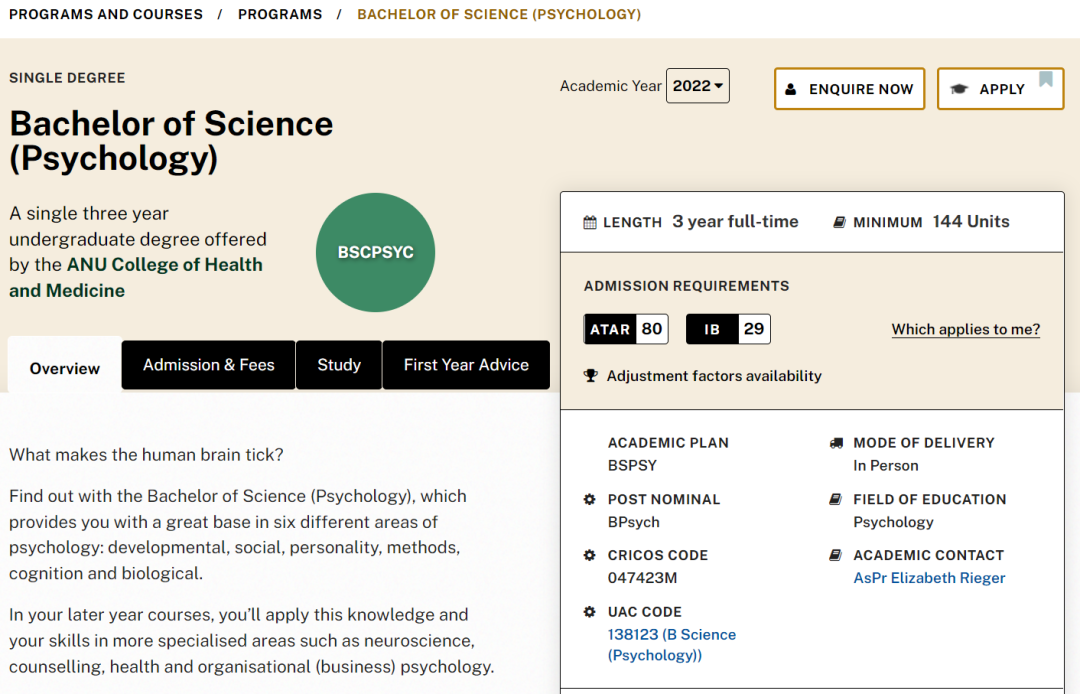This screenshot has height=694, width=1080.
Task: Click the ANU College of Health and Medicine link
Action: coord(136,277)
